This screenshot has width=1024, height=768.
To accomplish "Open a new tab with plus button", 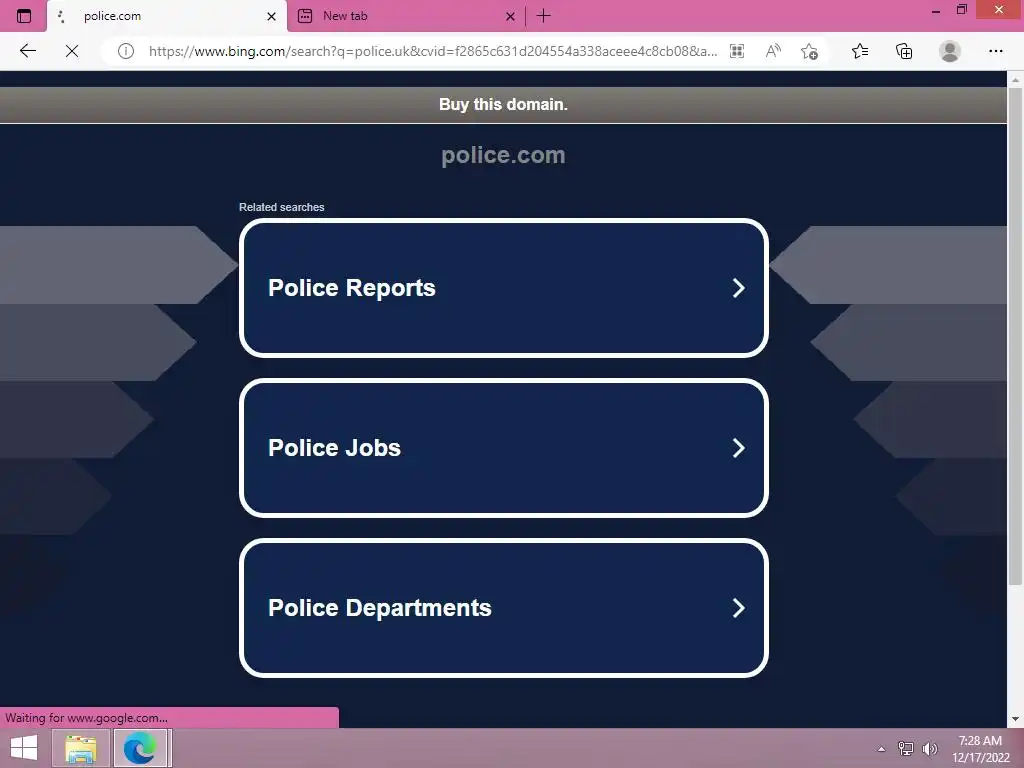I will pos(543,16).
